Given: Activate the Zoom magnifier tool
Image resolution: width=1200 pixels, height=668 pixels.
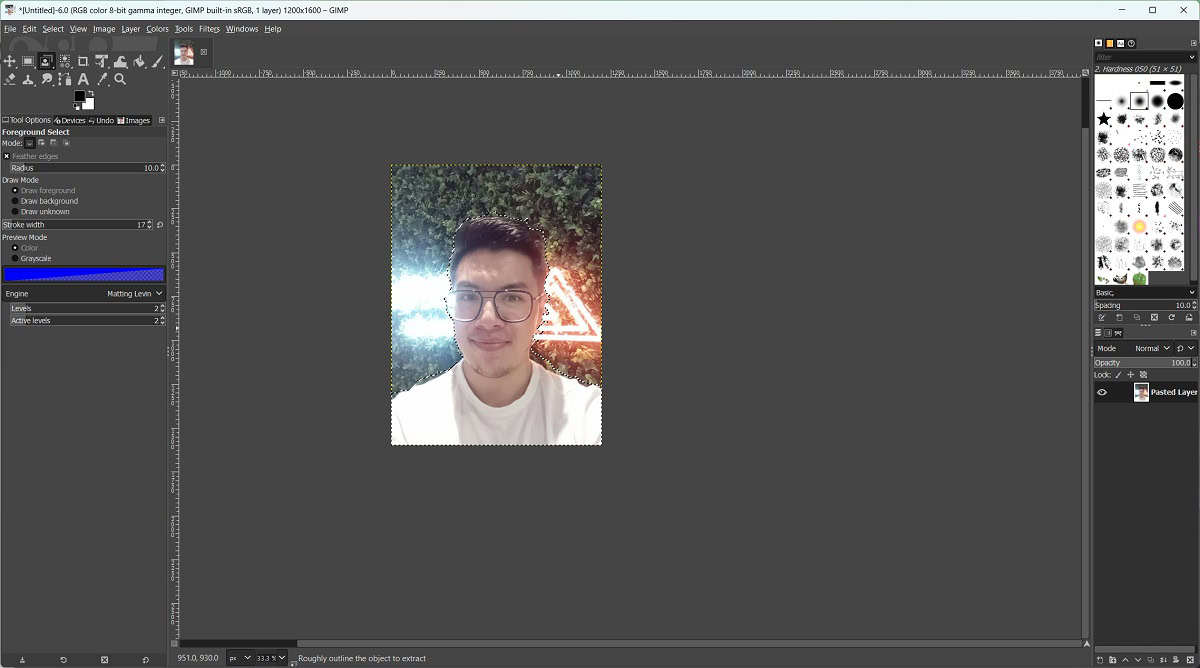Looking at the screenshot, I should pyautogui.click(x=120, y=80).
